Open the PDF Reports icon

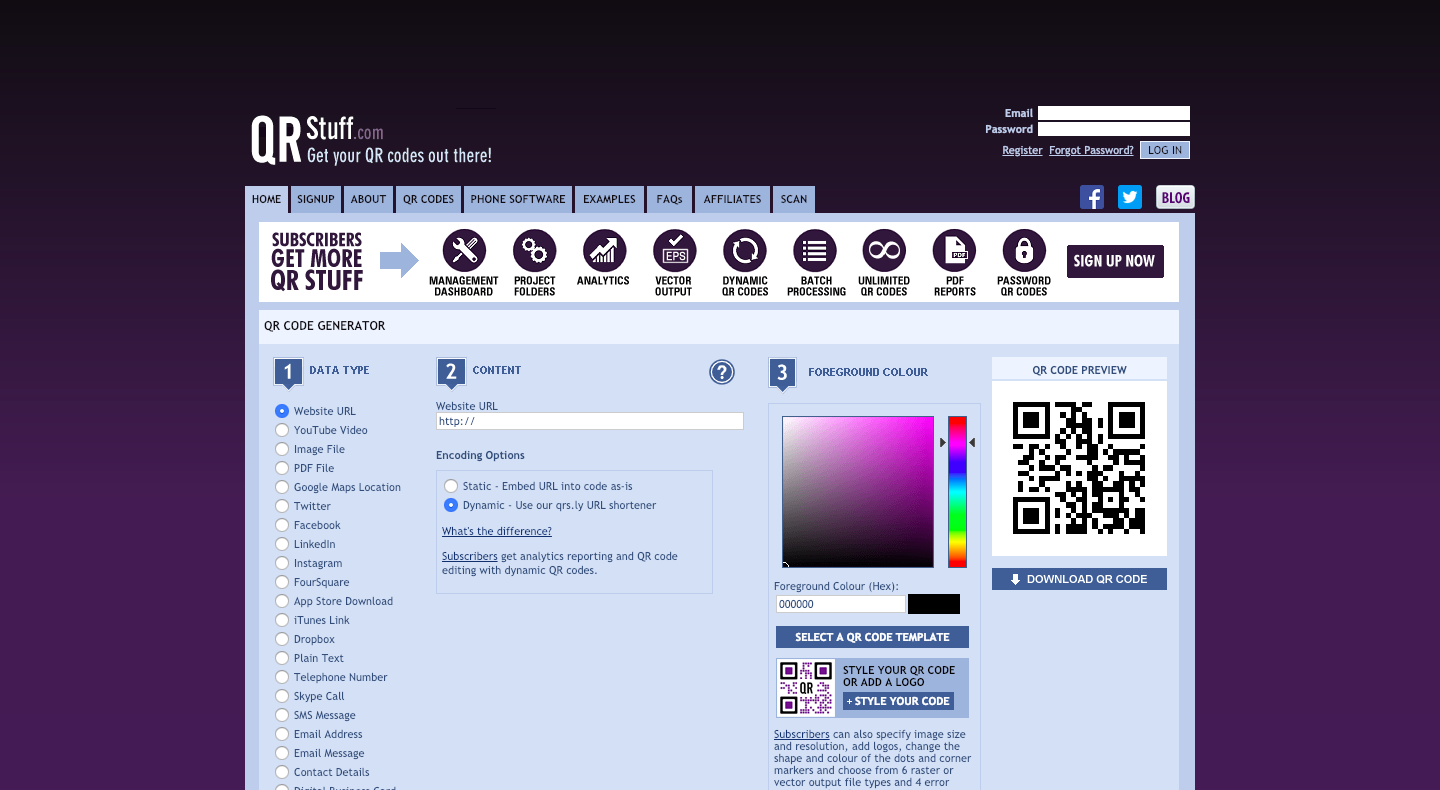tap(955, 251)
